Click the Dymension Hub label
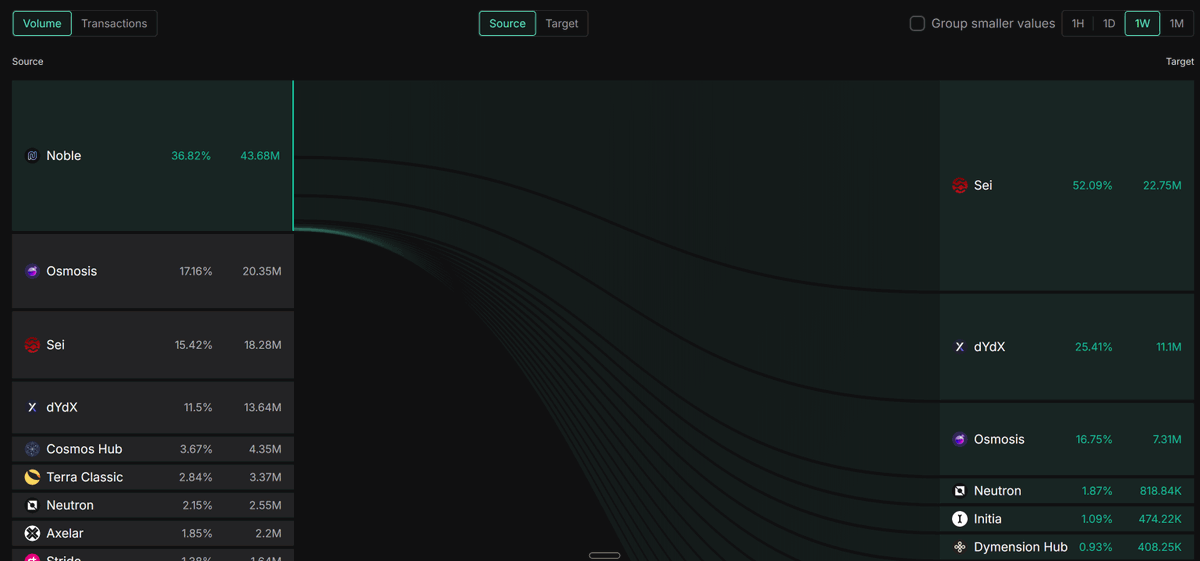The width and height of the screenshot is (1200, 561). (1021, 547)
